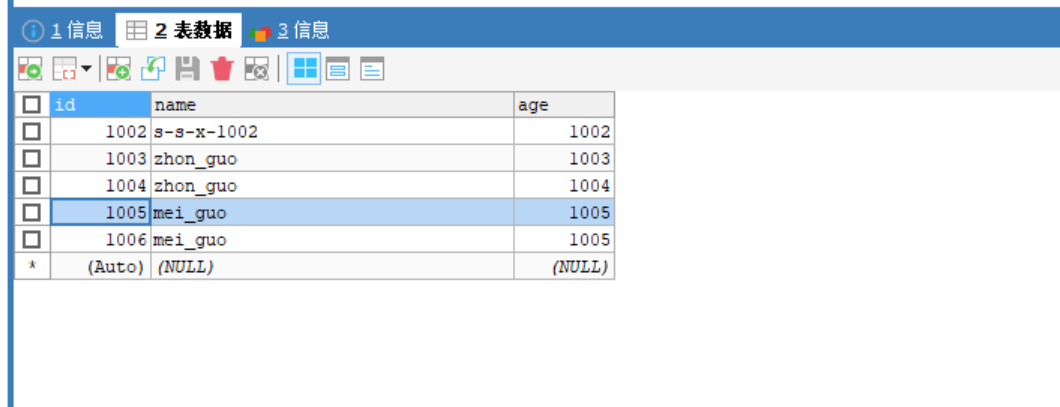Open the 1 信息 tab
Image resolution: width=1060 pixels, height=407 pixels.
point(64,31)
